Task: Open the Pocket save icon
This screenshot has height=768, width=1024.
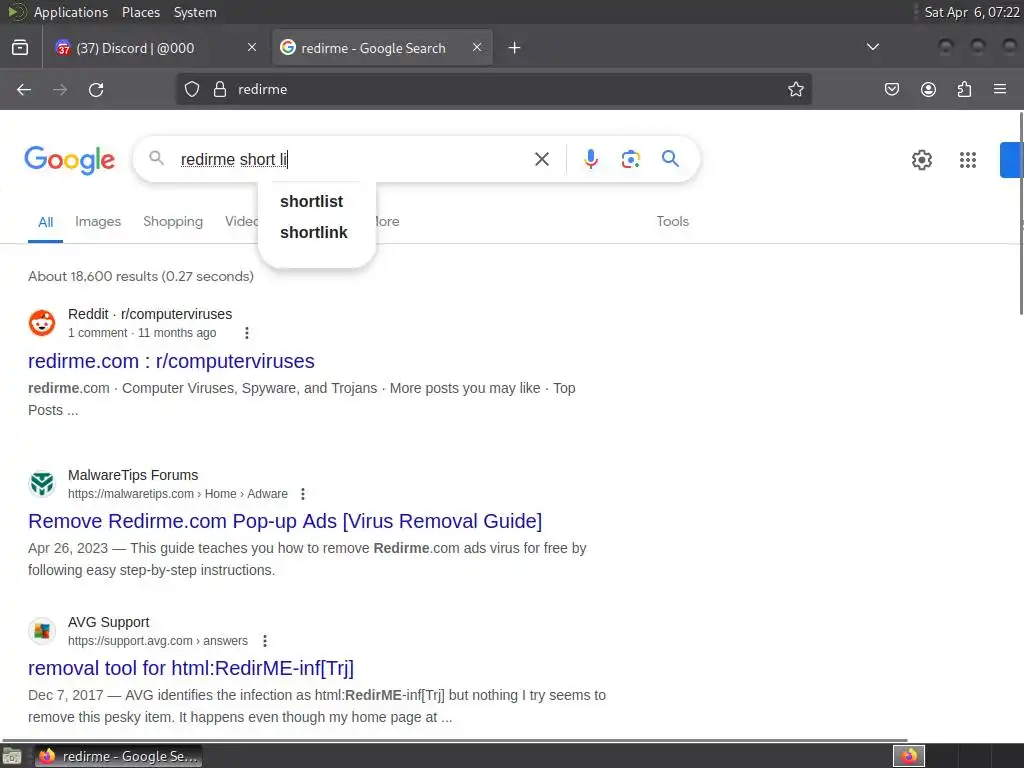Action: [x=891, y=89]
